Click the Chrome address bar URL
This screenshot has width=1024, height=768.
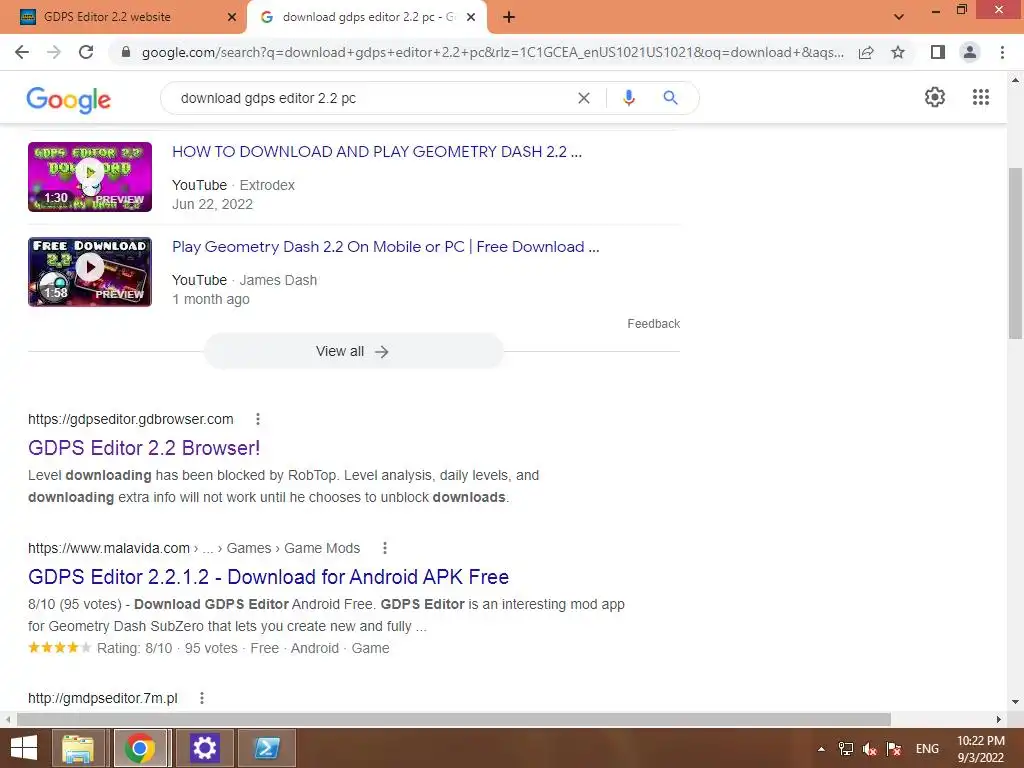[492, 52]
